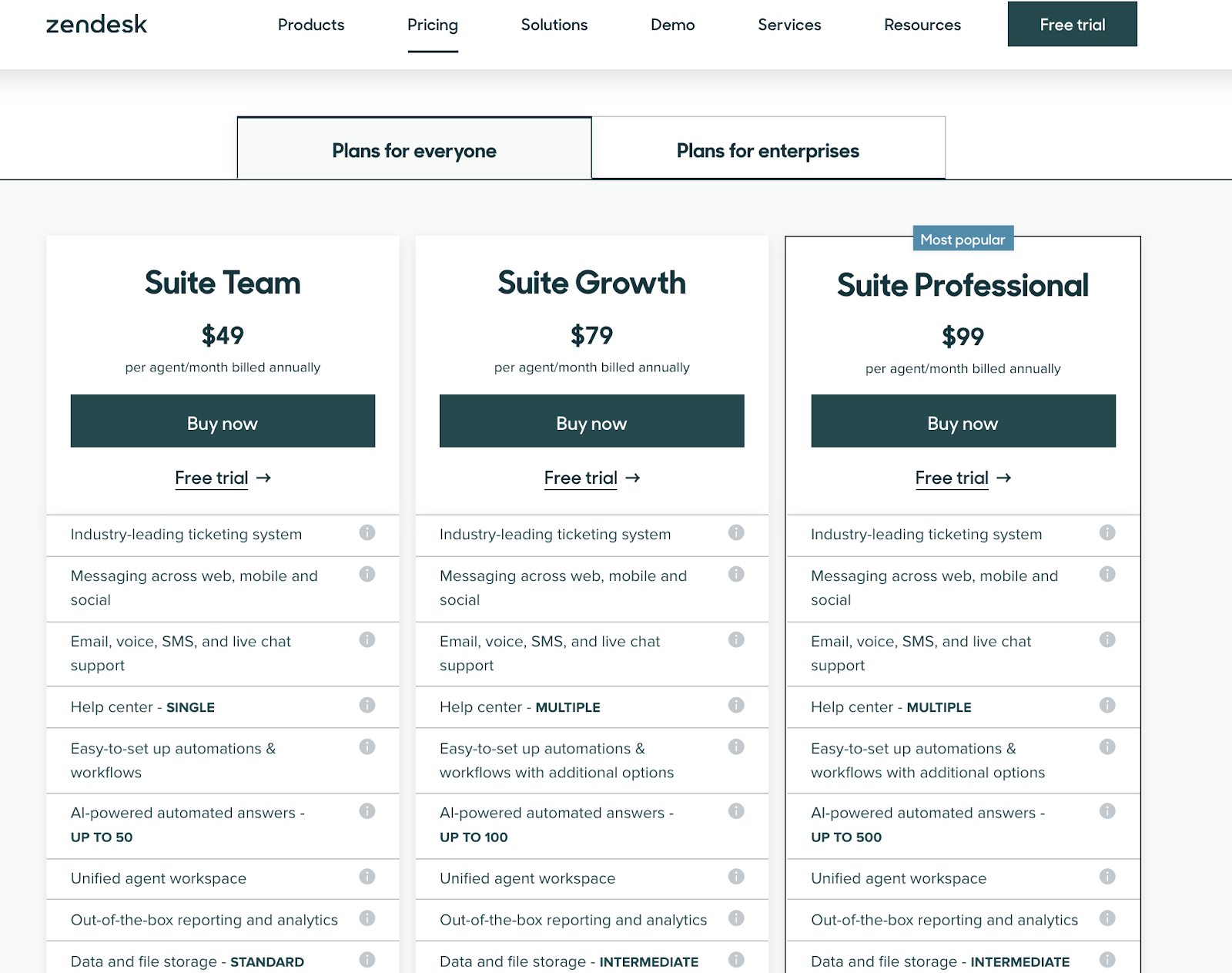1232x973 pixels.
Task: Click Suite Team 'Help center - SINGLE' text
Action: (x=142, y=707)
